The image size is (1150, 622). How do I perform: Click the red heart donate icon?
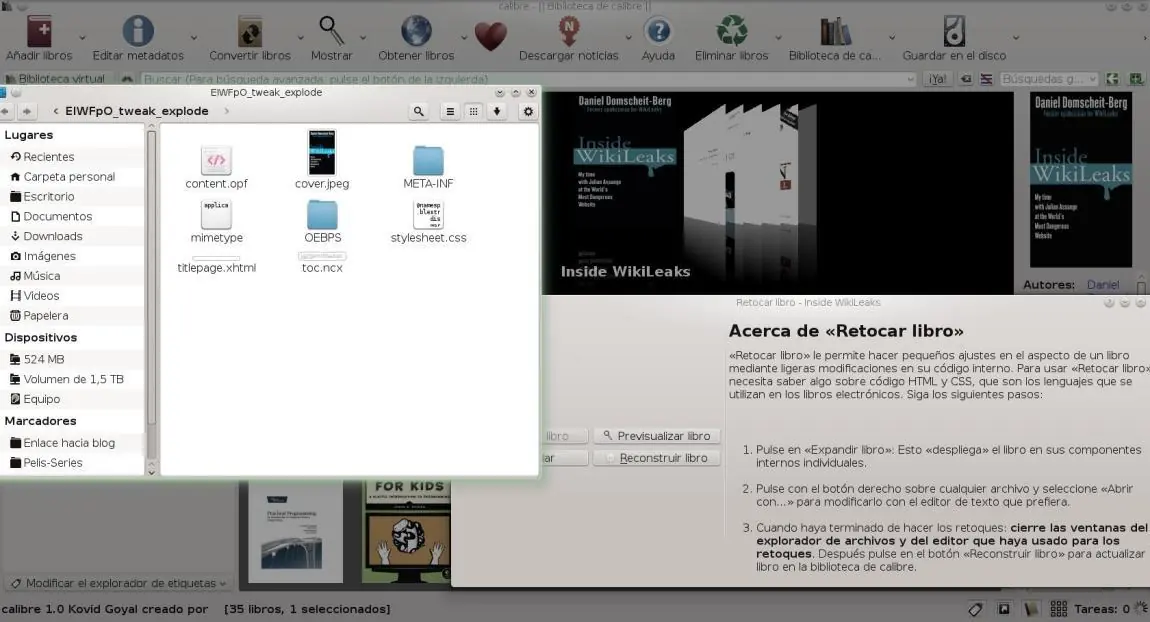point(491,35)
